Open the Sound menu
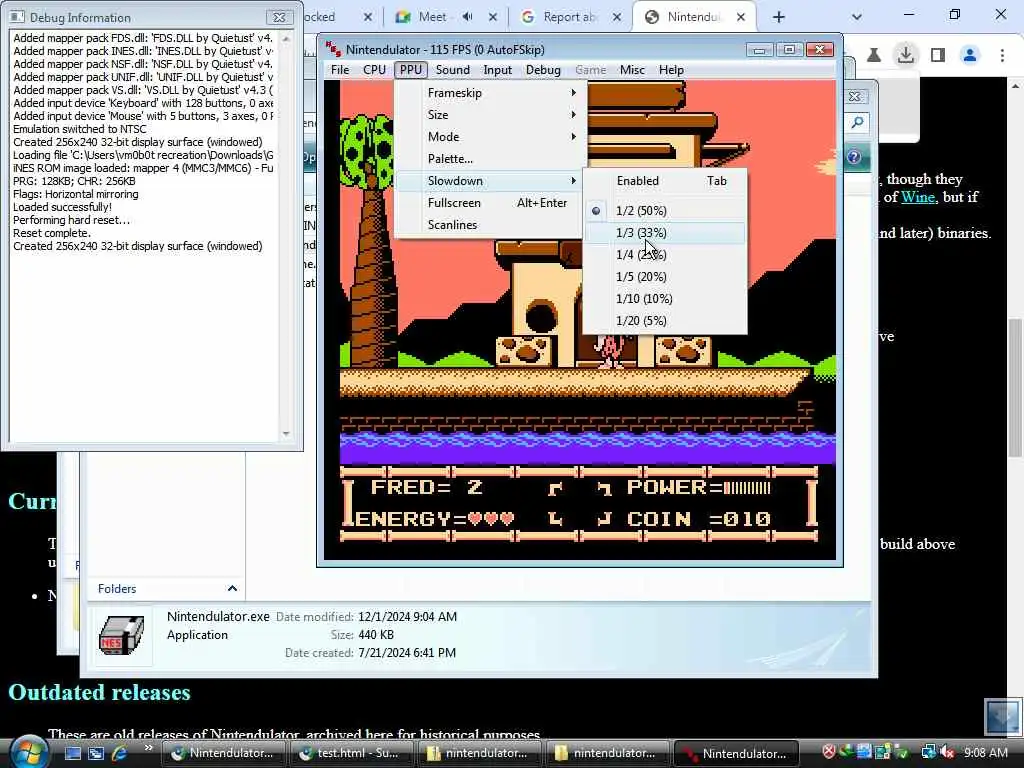This screenshot has width=1024, height=768. (453, 70)
